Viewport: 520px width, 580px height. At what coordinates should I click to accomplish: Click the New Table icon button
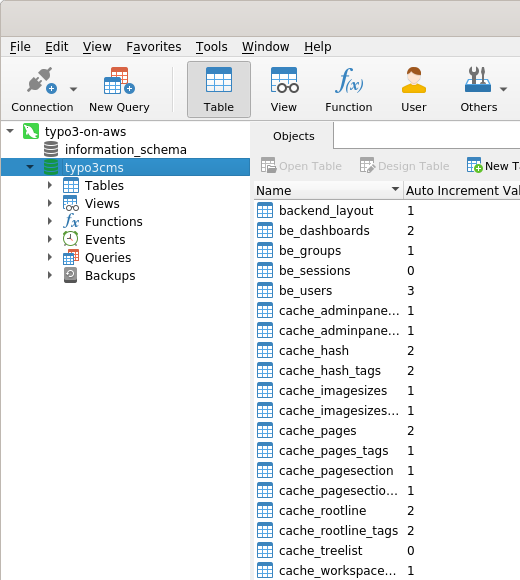pyautogui.click(x=474, y=165)
